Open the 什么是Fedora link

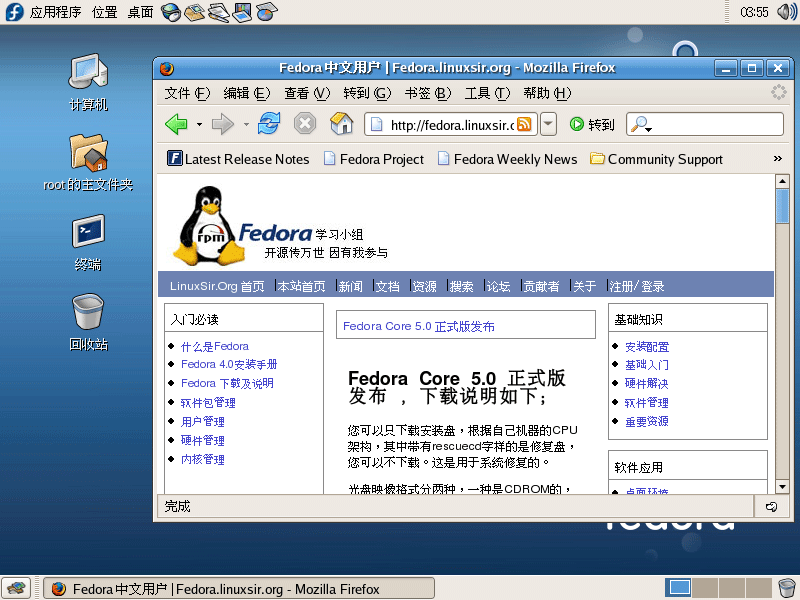215,346
